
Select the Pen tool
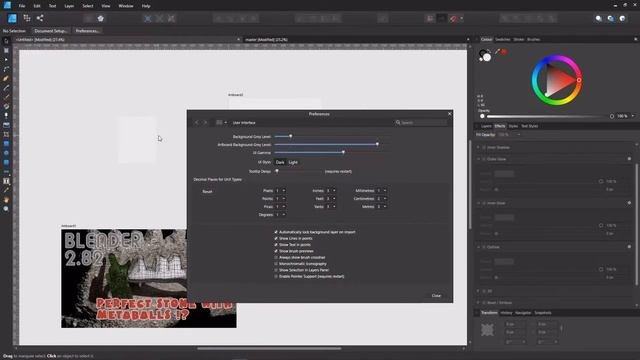click(x=6, y=78)
